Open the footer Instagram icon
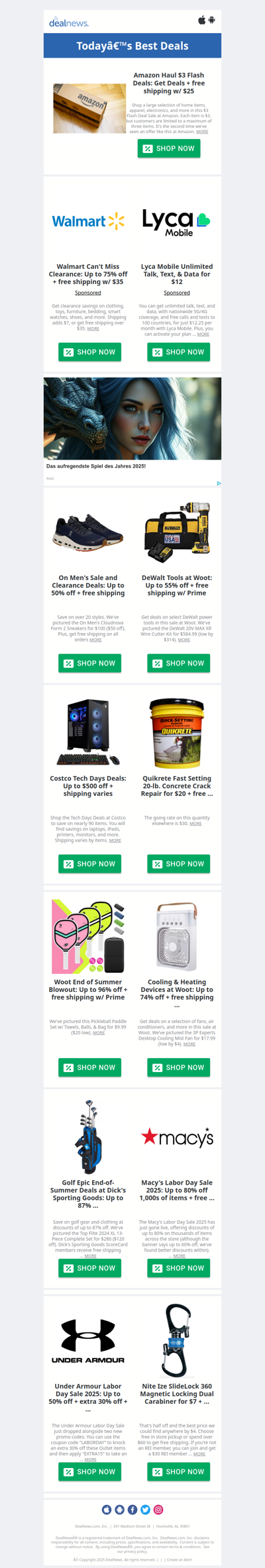This screenshot has width=265, height=1568. [x=158, y=1510]
